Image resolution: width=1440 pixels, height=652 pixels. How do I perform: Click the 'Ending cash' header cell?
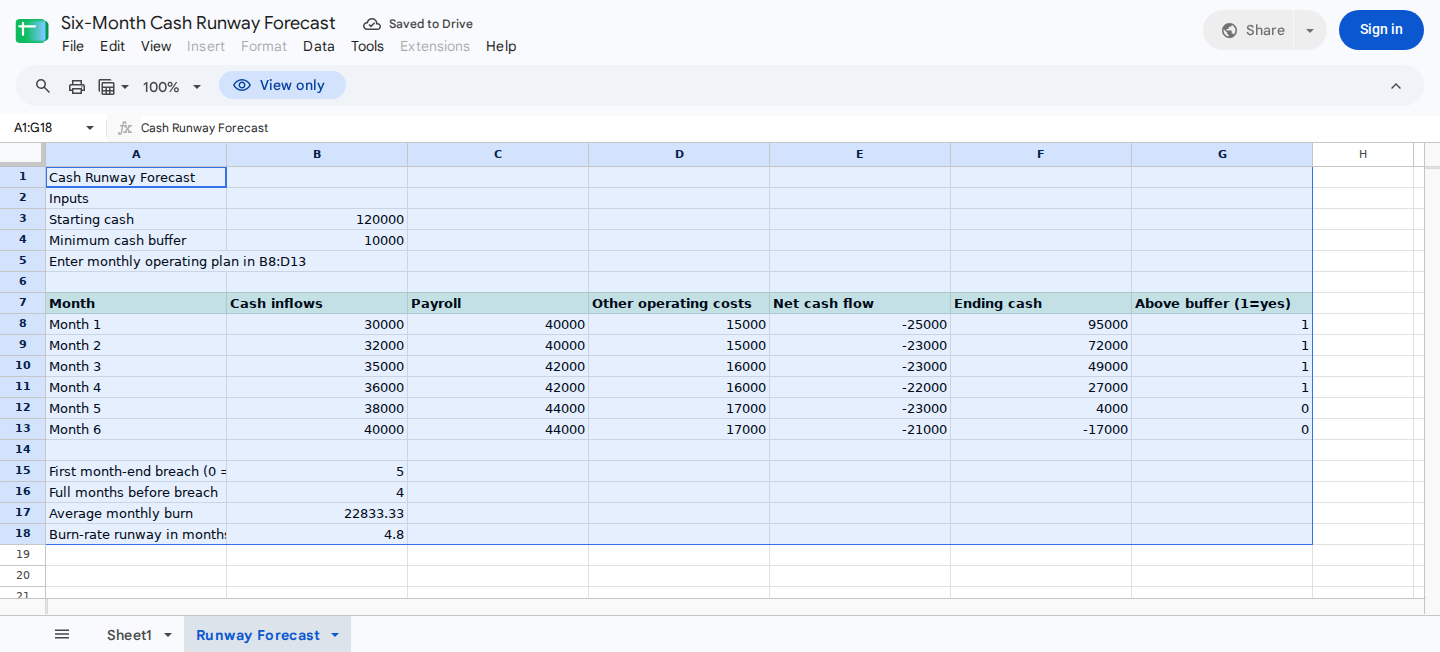point(1041,303)
